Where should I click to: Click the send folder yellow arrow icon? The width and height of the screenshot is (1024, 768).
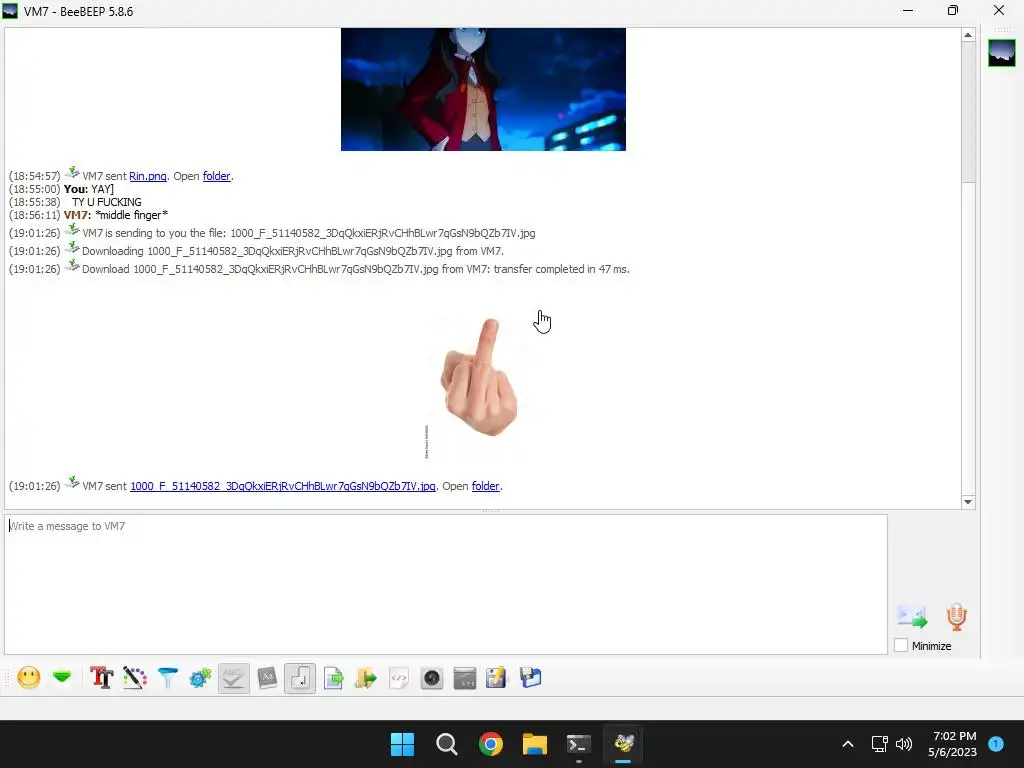366,678
